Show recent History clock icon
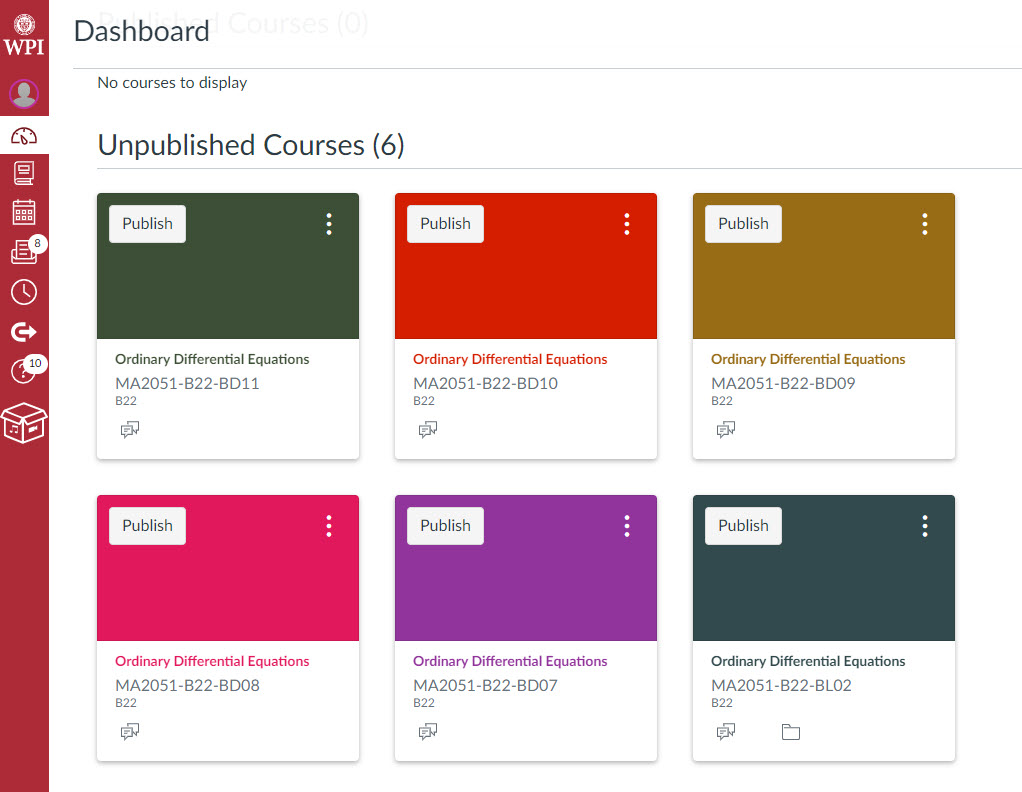This screenshot has width=1022, height=792. 24,292
